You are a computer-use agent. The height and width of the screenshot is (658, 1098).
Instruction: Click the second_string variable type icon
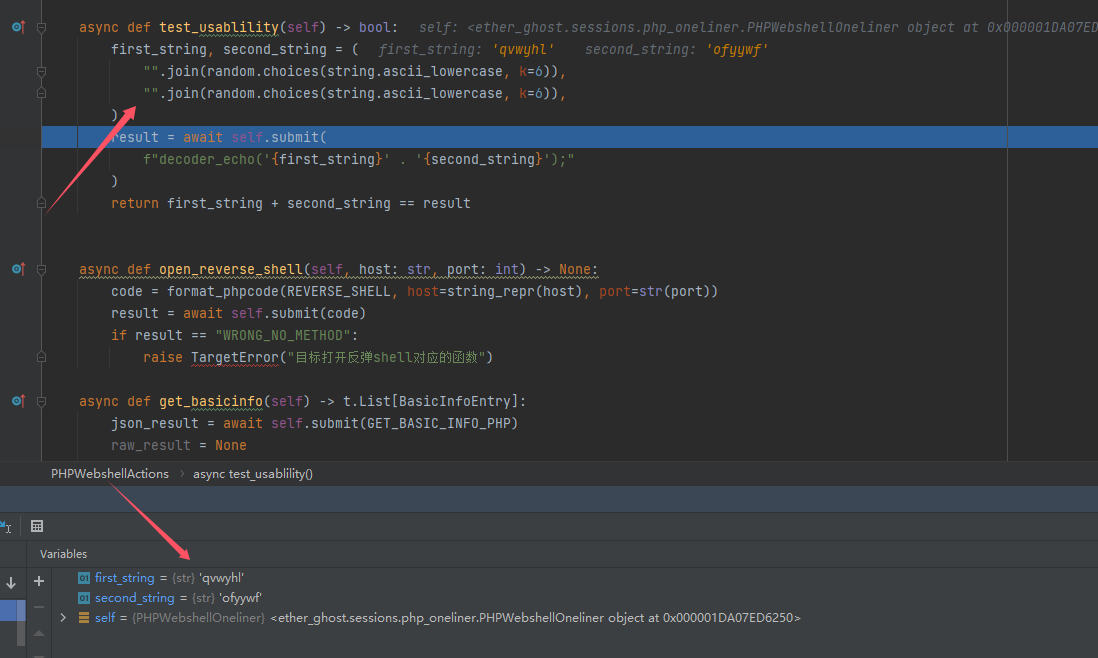click(x=84, y=598)
